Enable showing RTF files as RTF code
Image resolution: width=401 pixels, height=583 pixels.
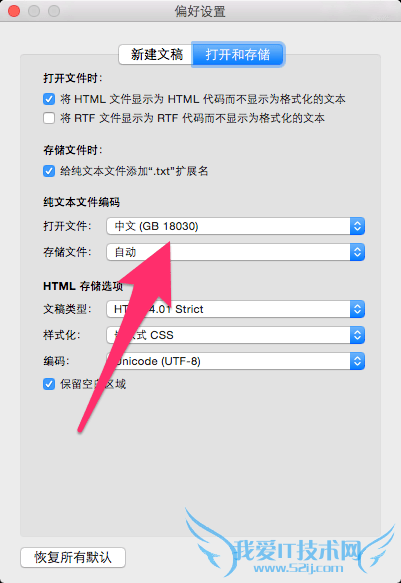(x=49, y=118)
